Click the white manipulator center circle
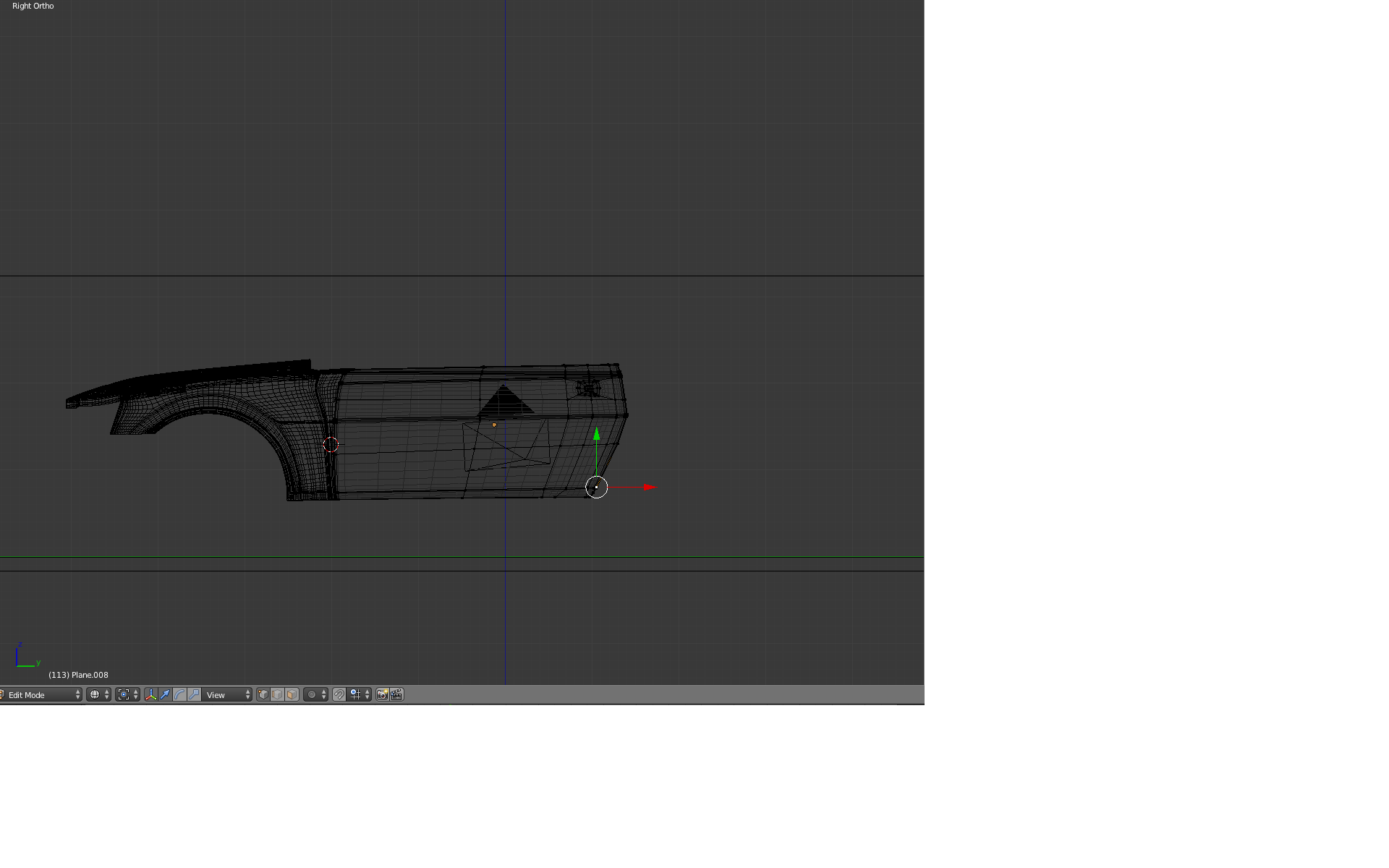 tap(596, 488)
